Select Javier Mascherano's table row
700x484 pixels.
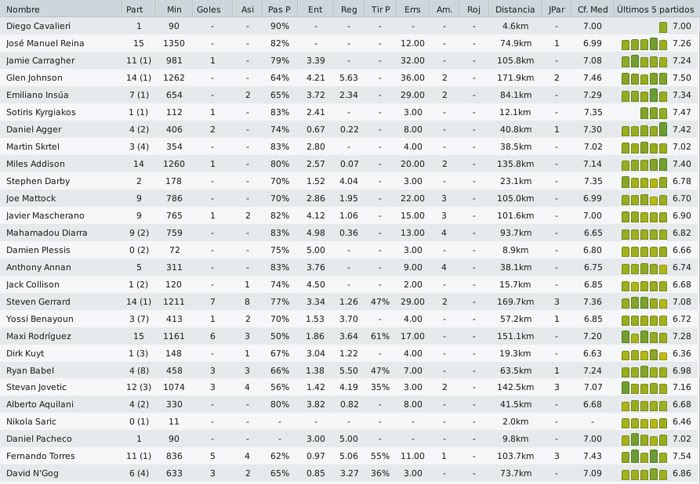coord(350,216)
